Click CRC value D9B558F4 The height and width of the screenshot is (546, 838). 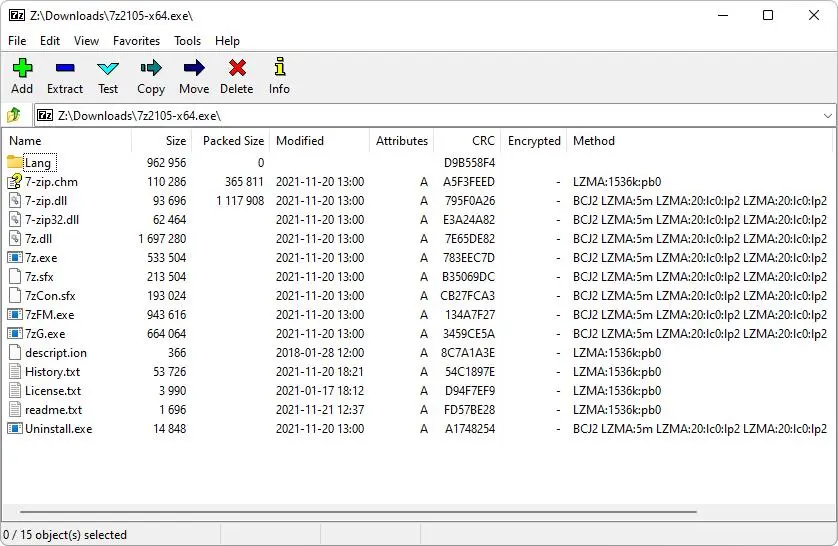click(x=469, y=162)
